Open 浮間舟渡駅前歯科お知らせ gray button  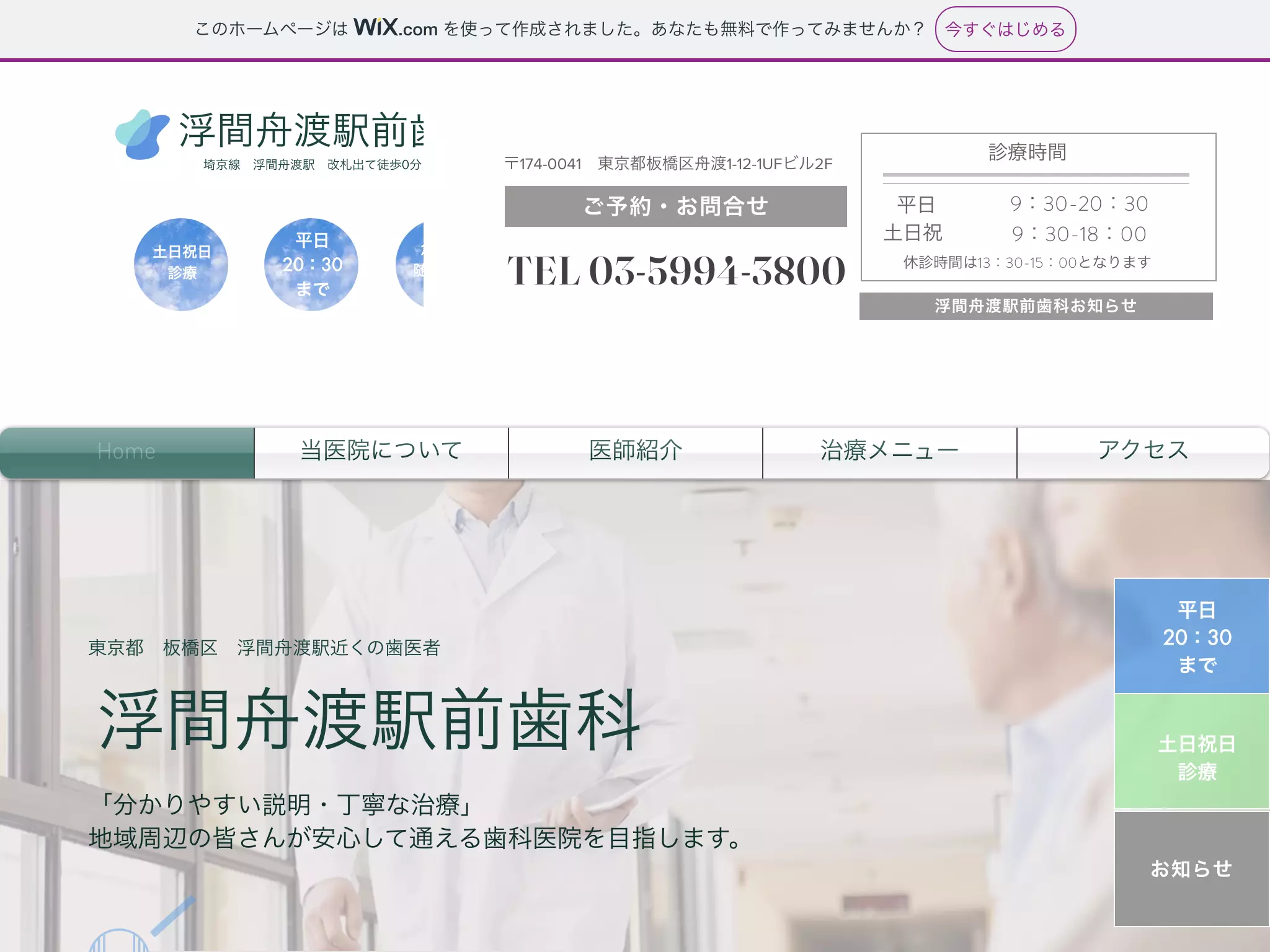click(1036, 306)
